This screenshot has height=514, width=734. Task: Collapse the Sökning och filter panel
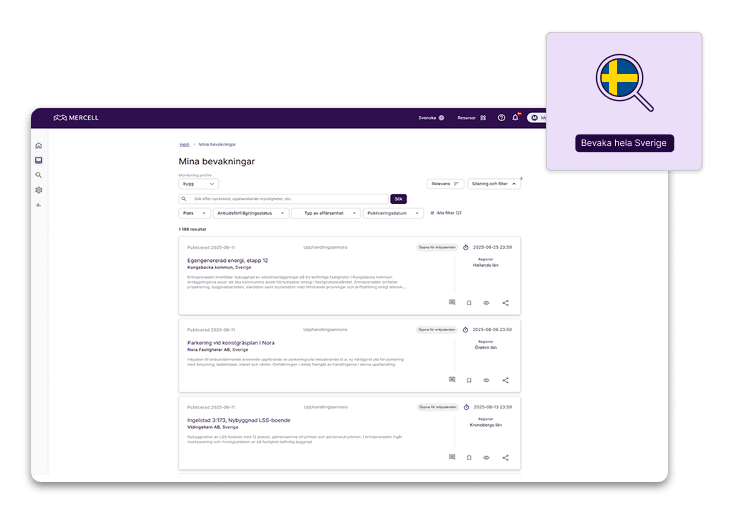pos(494,184)
